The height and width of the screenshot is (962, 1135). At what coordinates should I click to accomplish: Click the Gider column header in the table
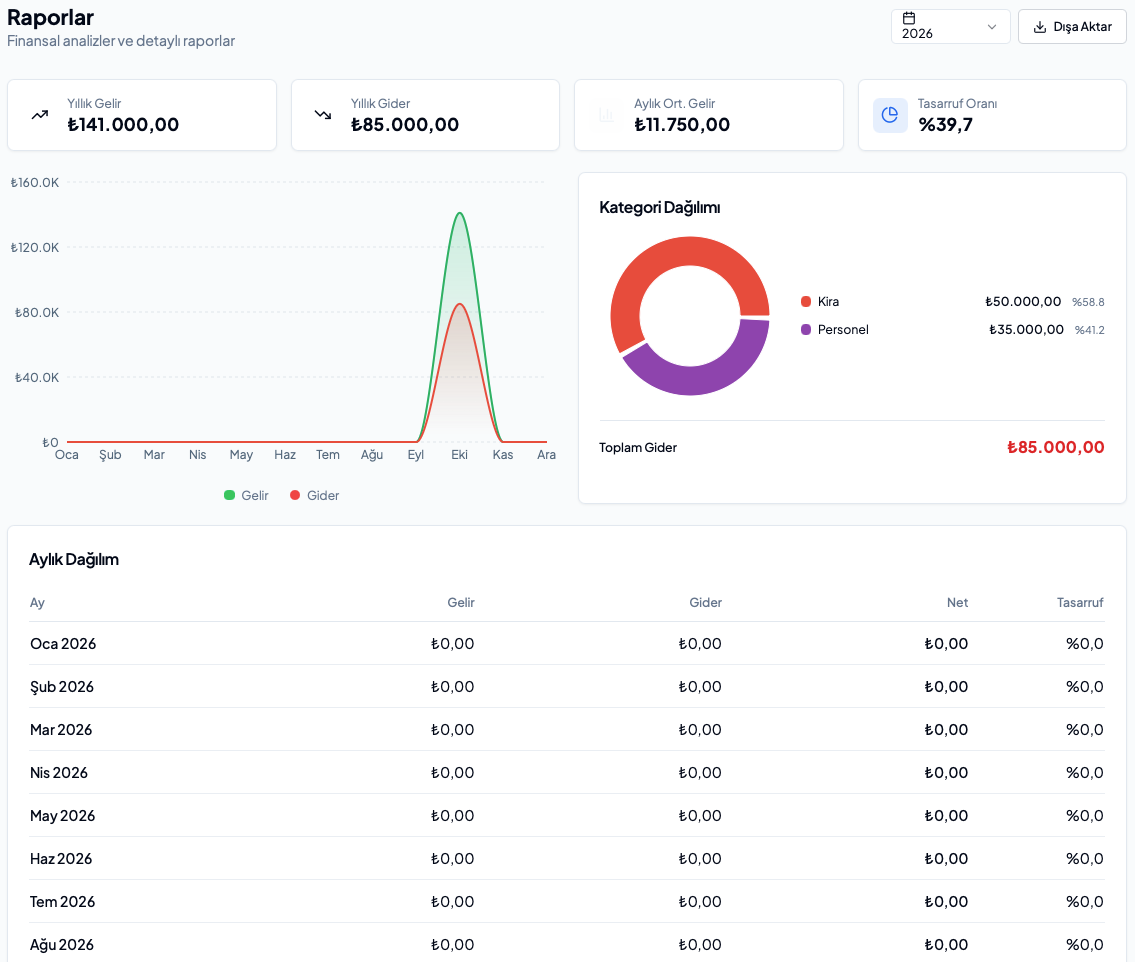click(x=705, y=603)
